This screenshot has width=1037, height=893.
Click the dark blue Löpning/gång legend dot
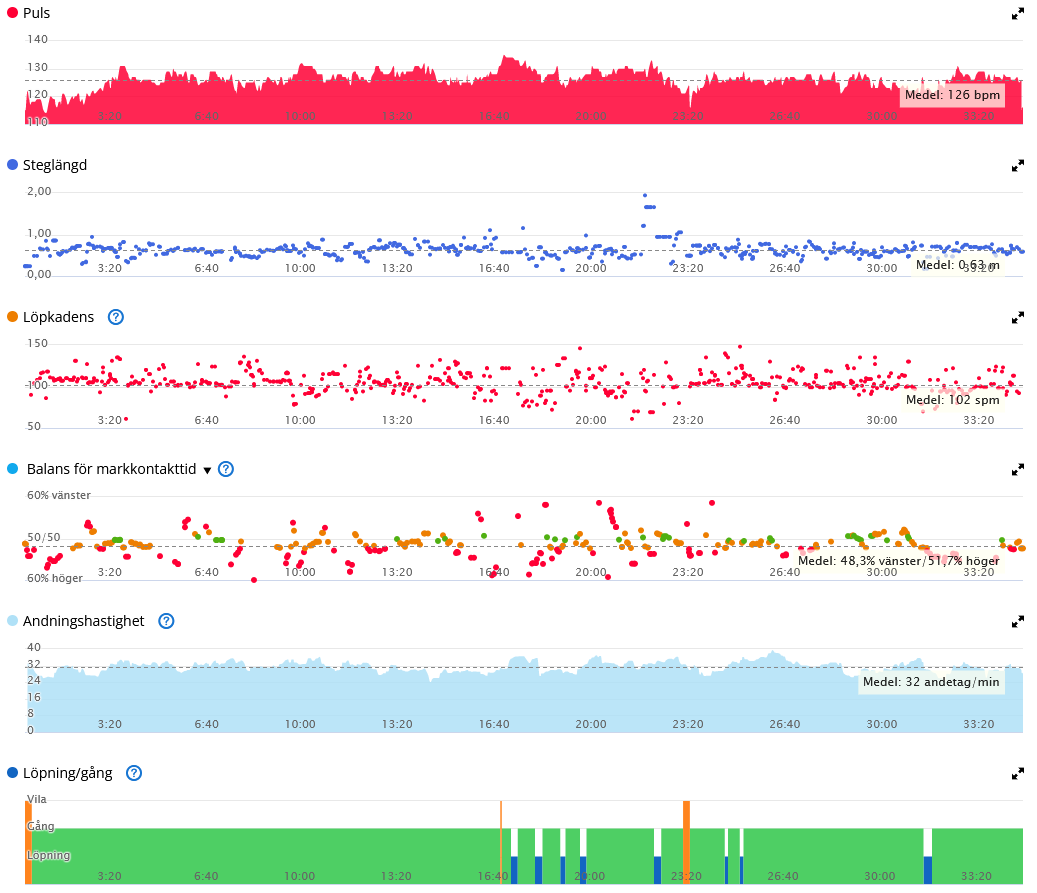coord(13,773)
